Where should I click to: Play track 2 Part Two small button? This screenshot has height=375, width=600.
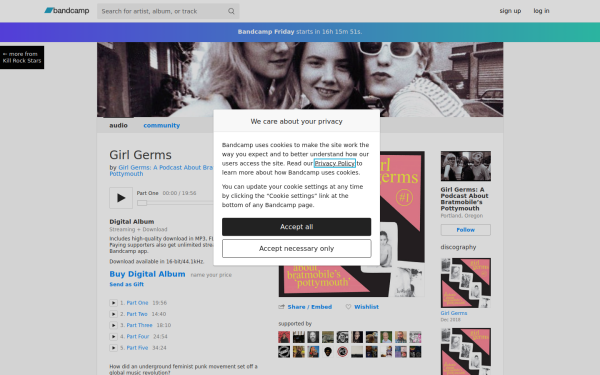(x=113, y=314)
